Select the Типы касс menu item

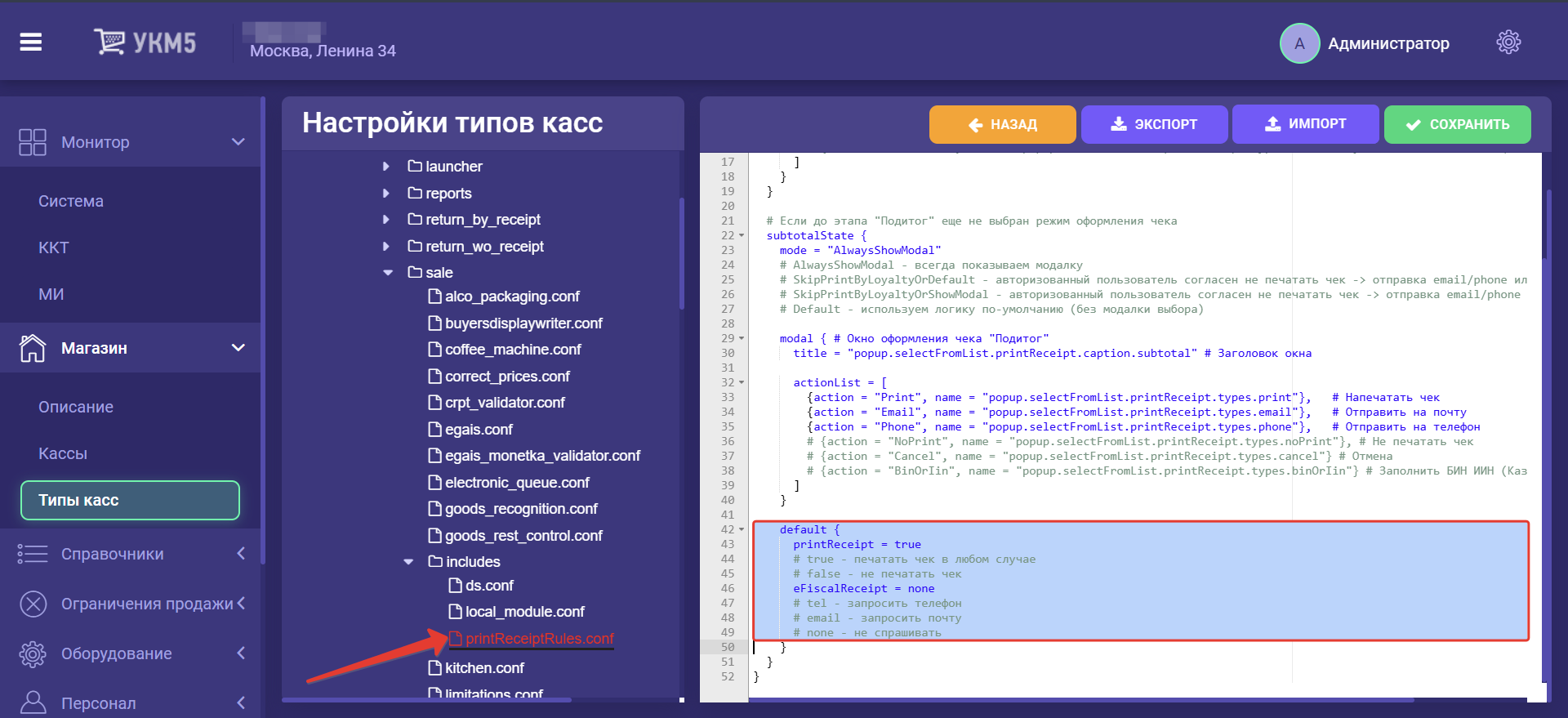(130, 500)
